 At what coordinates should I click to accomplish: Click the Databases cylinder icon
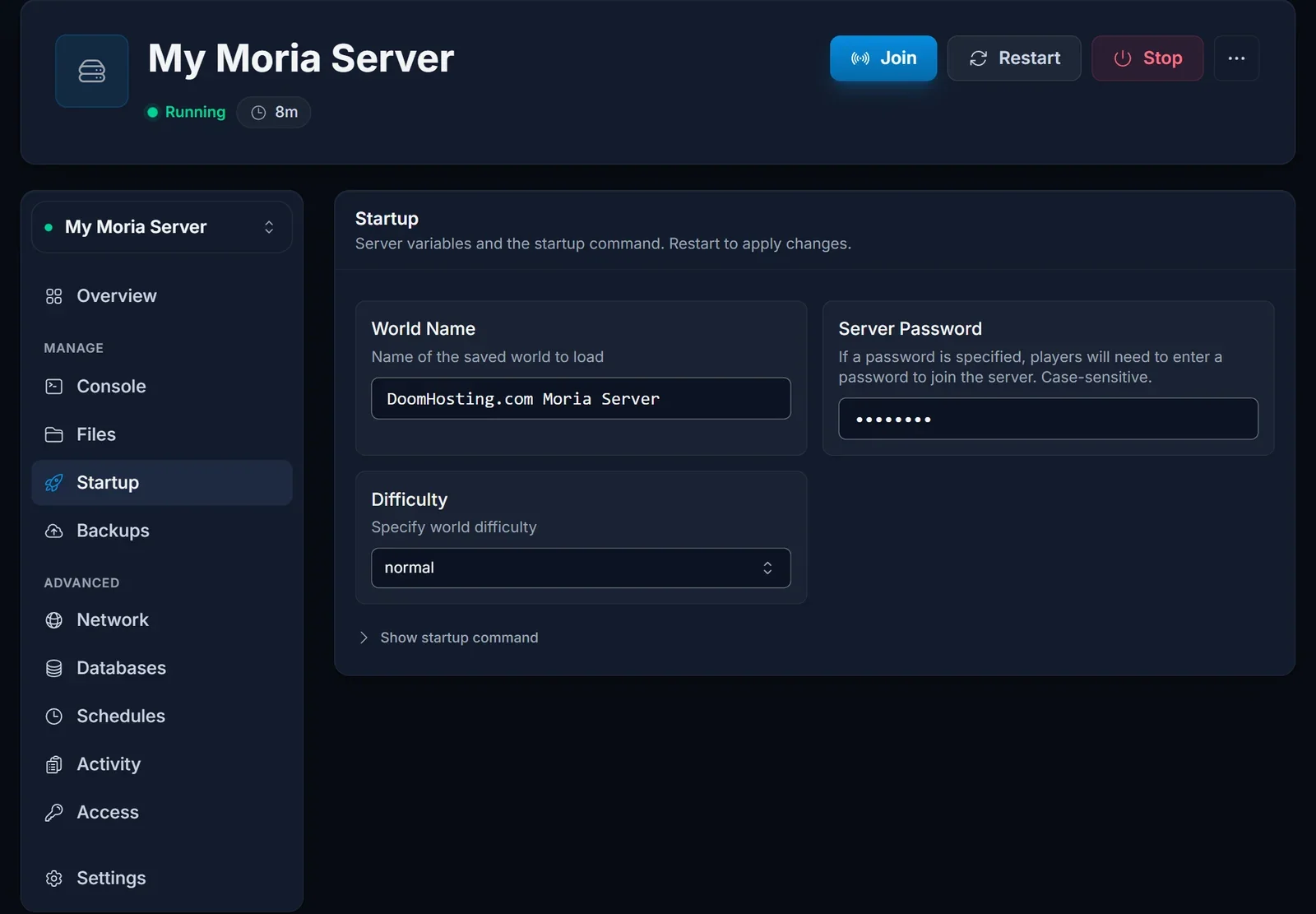[x=54, y=669]
